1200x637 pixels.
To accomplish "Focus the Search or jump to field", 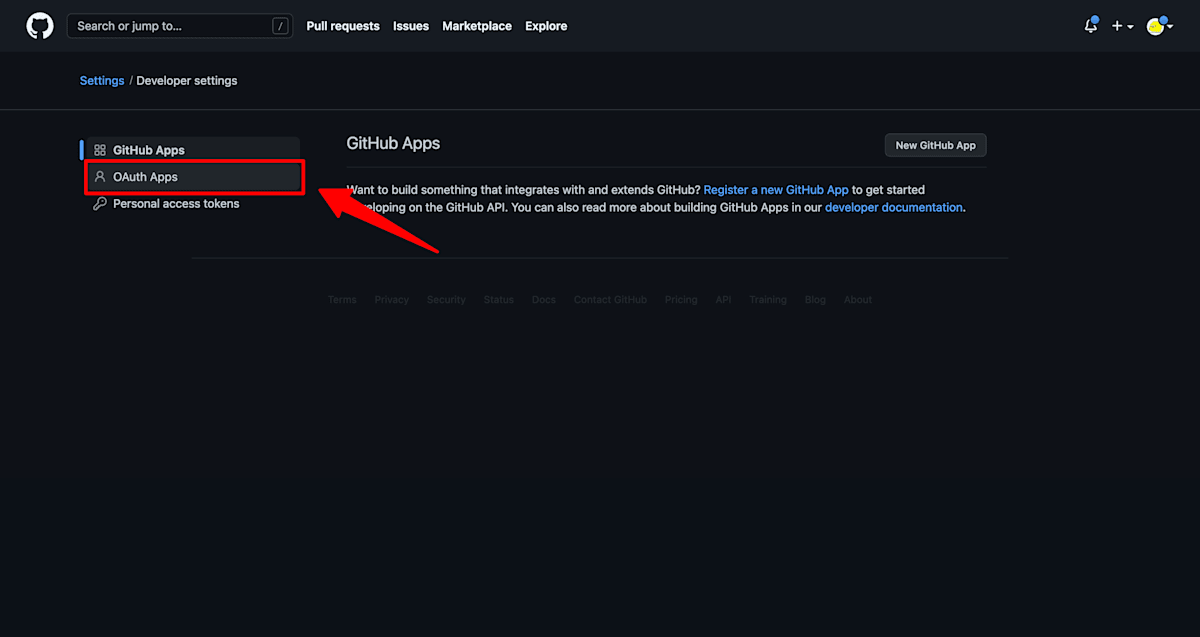I will pos(180,26).
